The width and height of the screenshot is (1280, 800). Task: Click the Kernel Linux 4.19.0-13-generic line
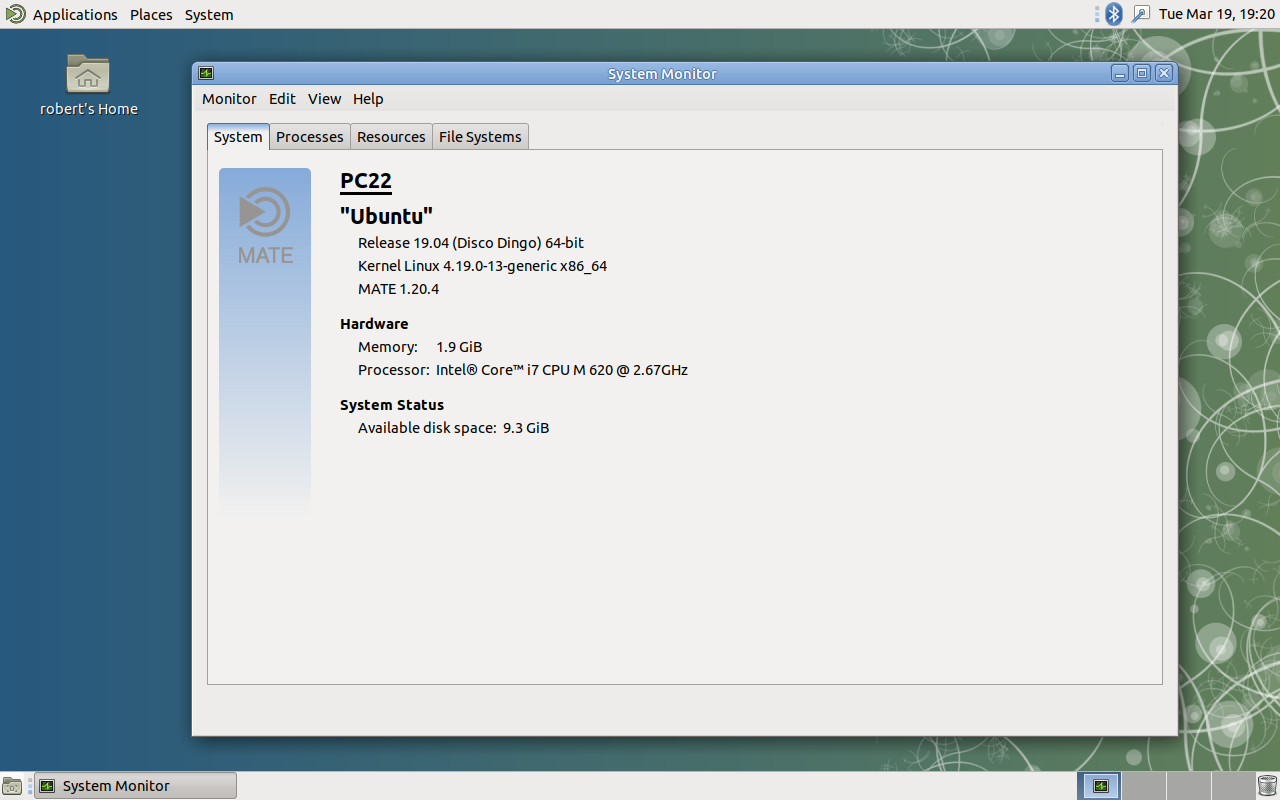point(483,266)
